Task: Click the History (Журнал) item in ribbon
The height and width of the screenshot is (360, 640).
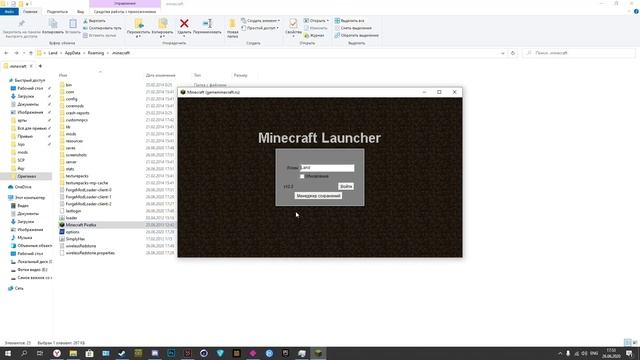Action: point(314,36)
